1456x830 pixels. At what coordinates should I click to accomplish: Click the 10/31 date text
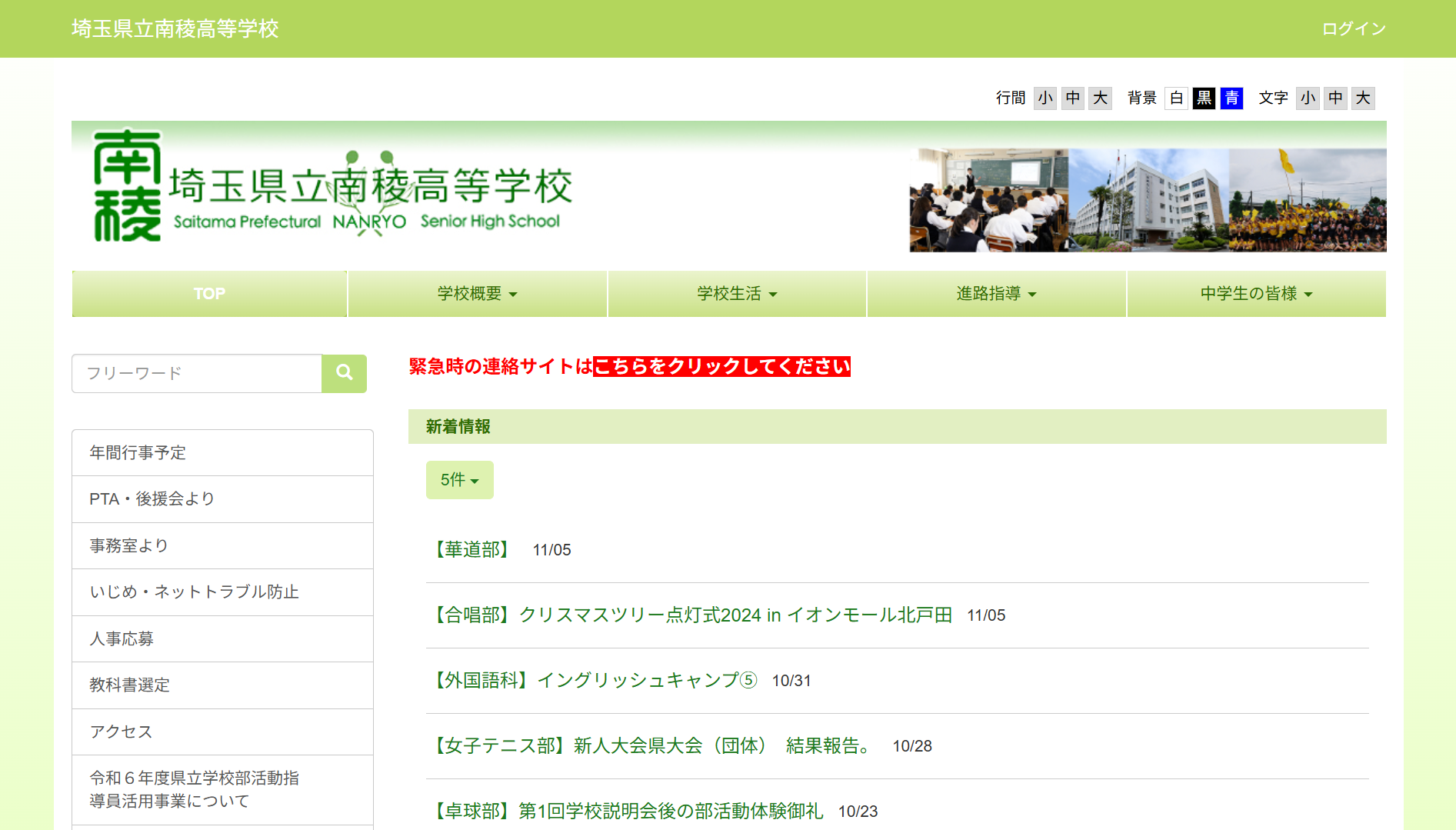[791, 681]
